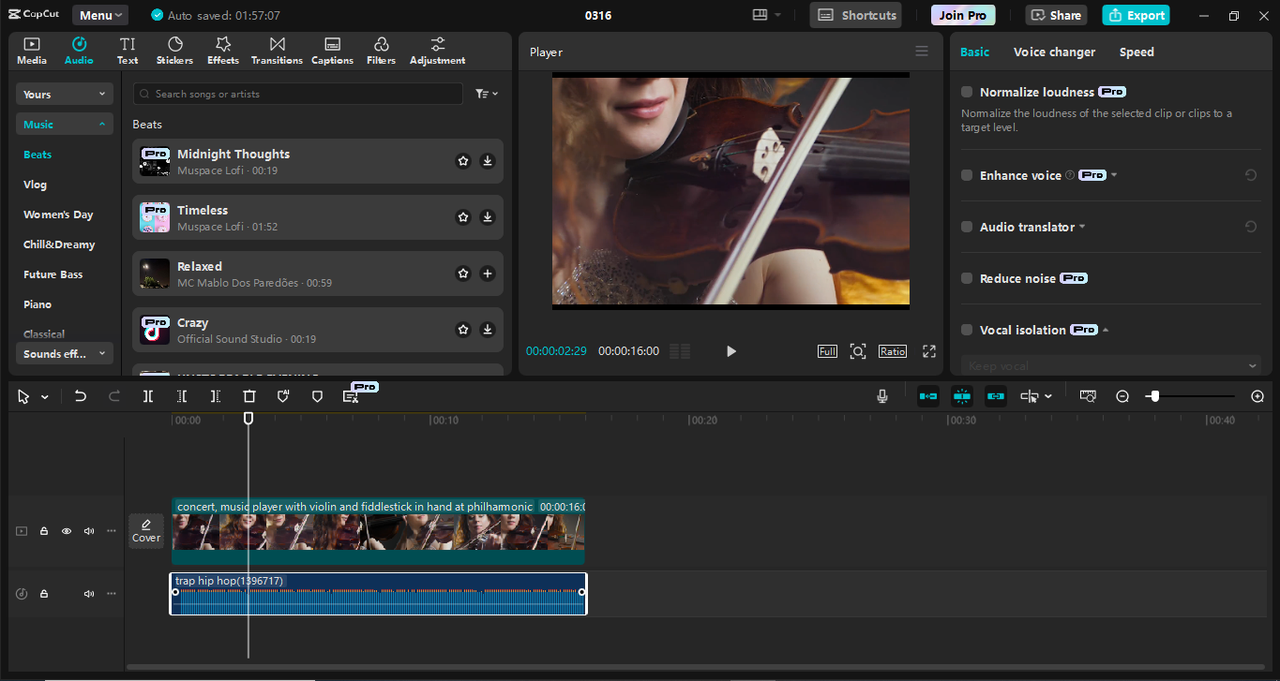Check the Normalize loudness option
Screen dimensions: 1280x681
tap(967, 92)
